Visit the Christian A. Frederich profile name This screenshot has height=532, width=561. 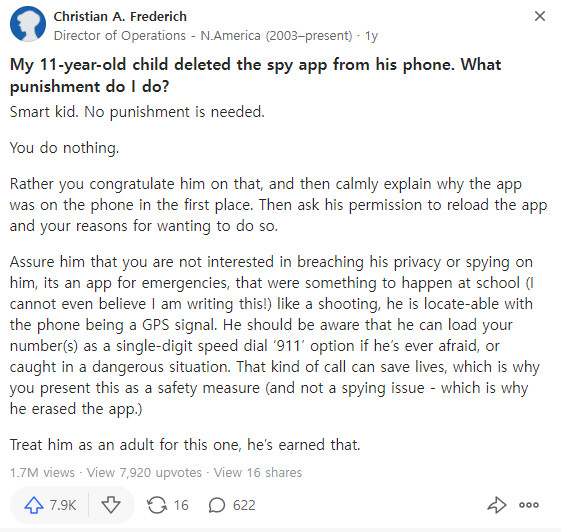pyautogui.click(x=120, y=16)
